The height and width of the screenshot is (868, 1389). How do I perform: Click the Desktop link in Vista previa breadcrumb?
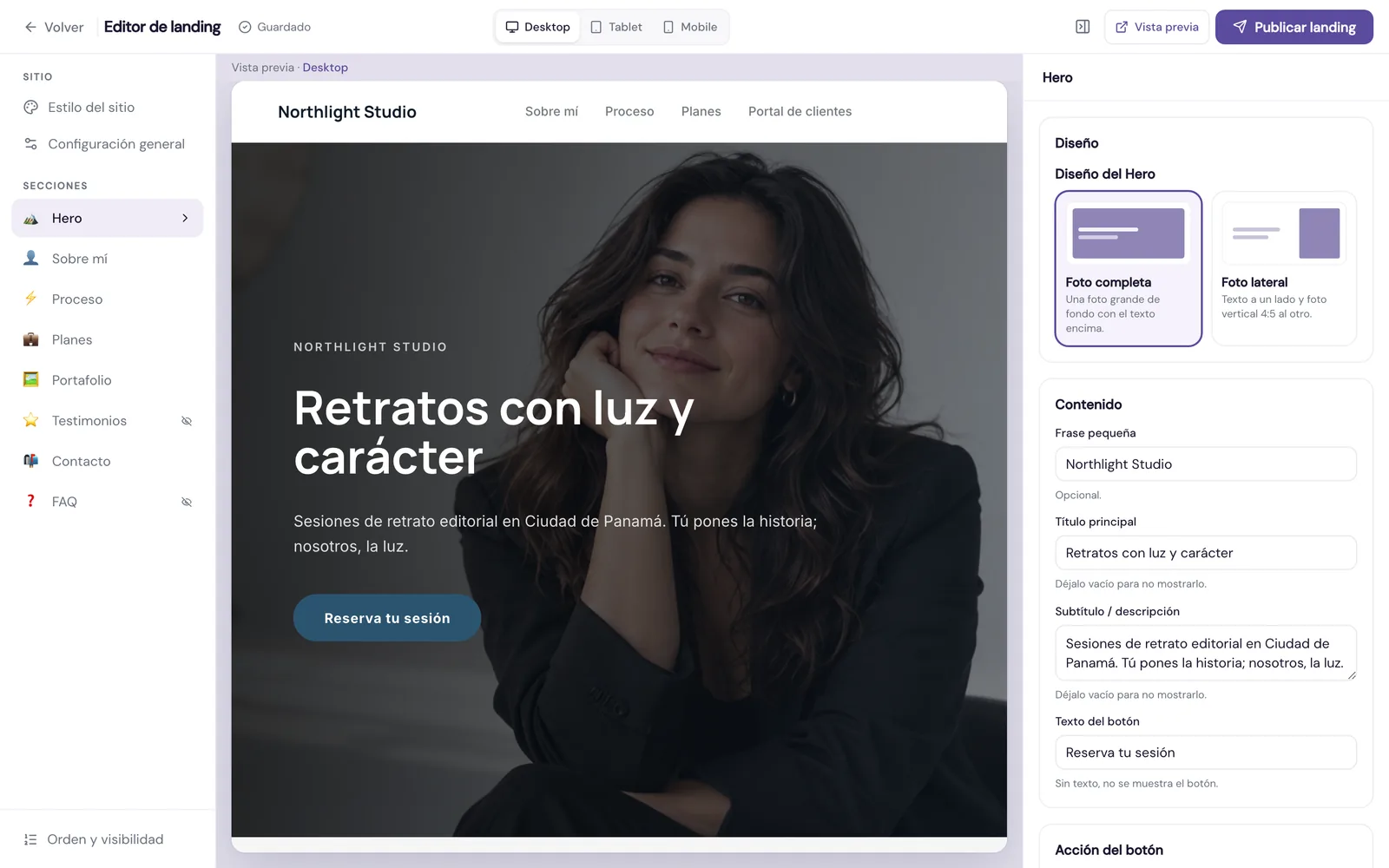[x=326, y=68]
